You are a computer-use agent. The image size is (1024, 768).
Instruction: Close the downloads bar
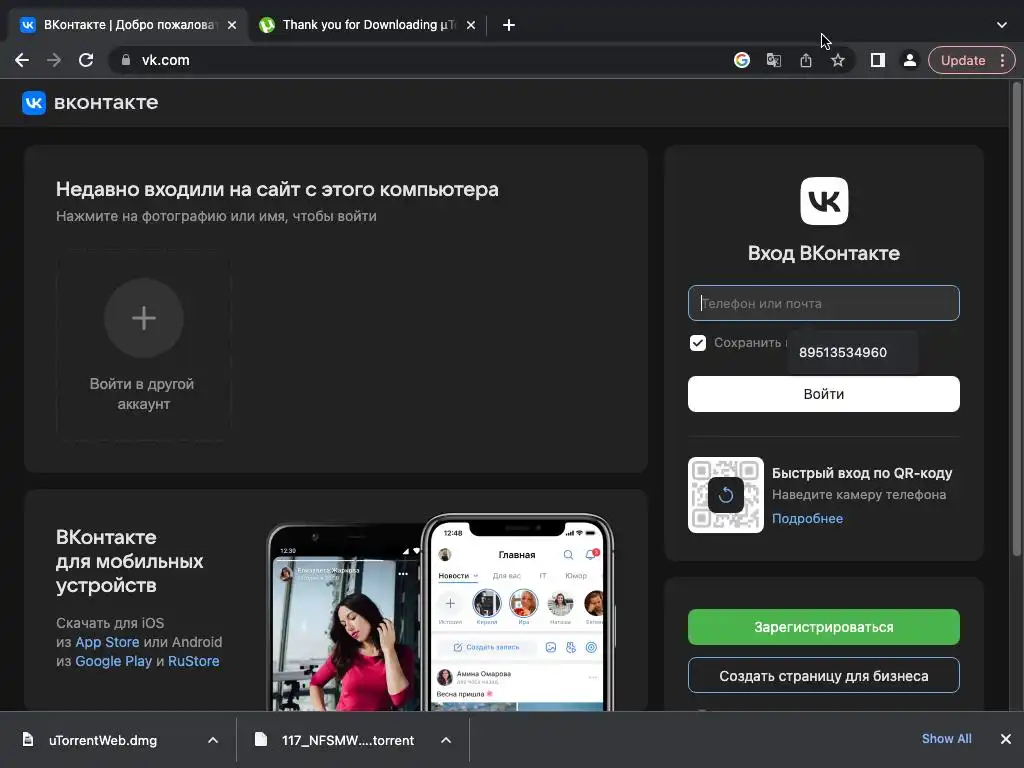pyautogui.click(x=1006, y=739)
